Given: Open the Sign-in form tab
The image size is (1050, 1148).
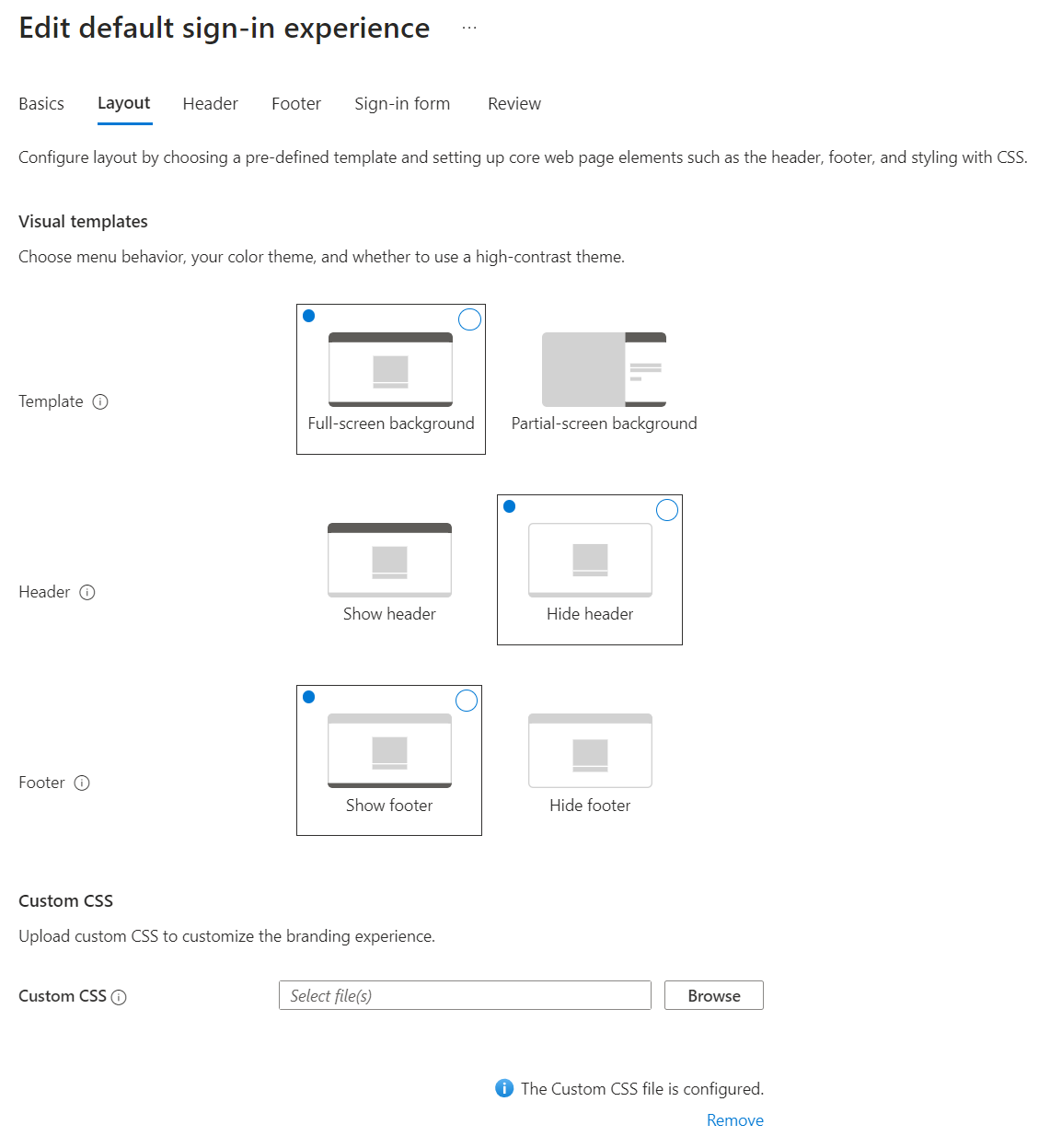Looking at the screenshot, I should click(x=402, y=104).
